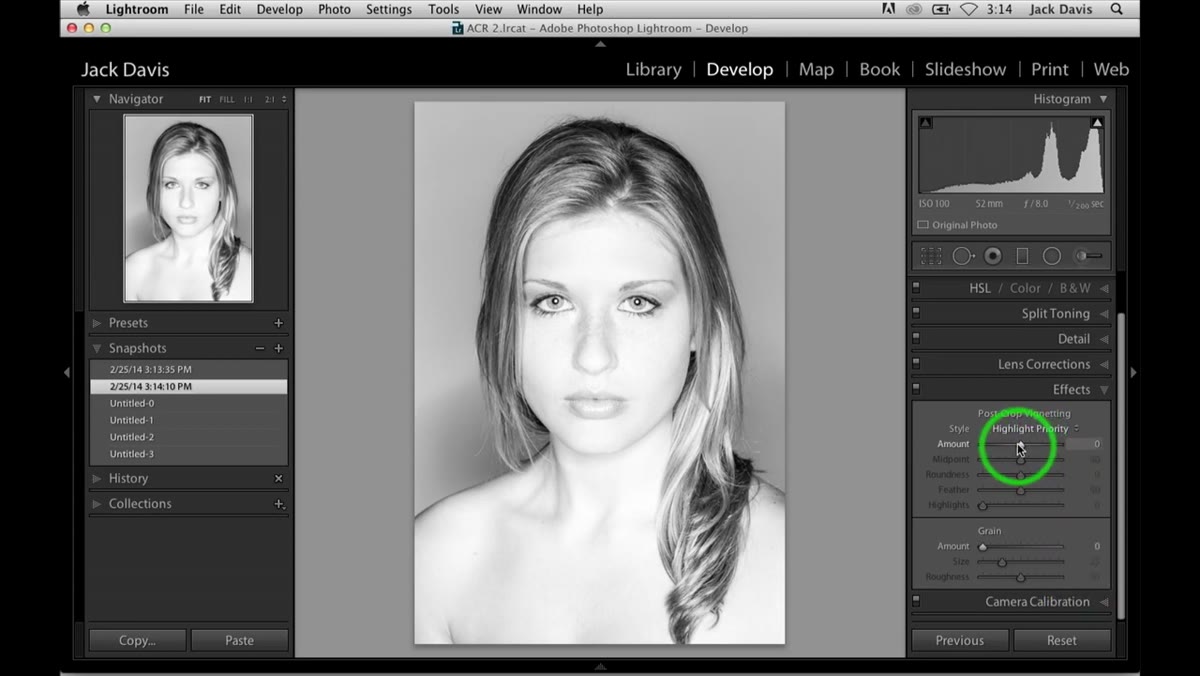Open the Apple menu
The image size is (1200, 676).
pos(83,9)
